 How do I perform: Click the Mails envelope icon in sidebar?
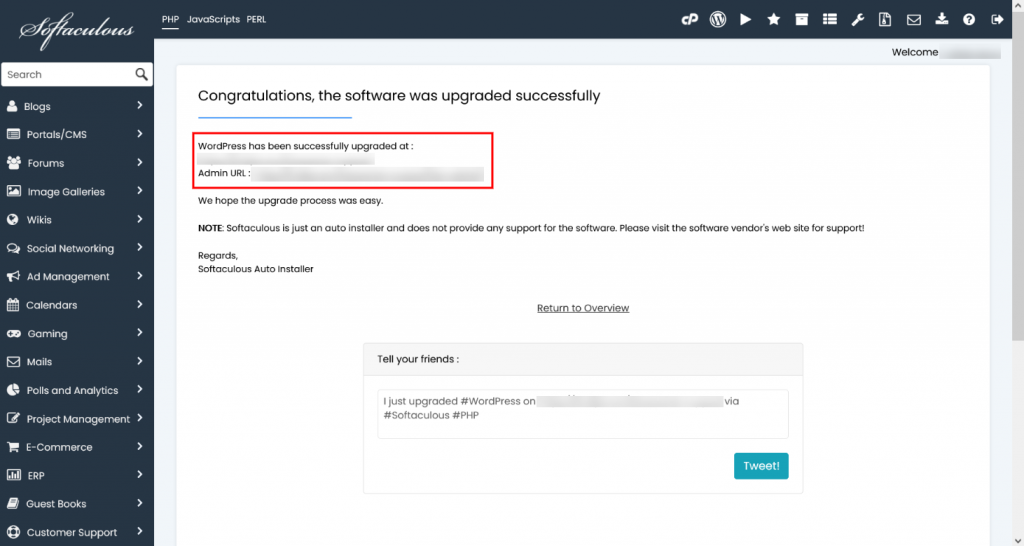pyautogui.click(x=13, y=361)
